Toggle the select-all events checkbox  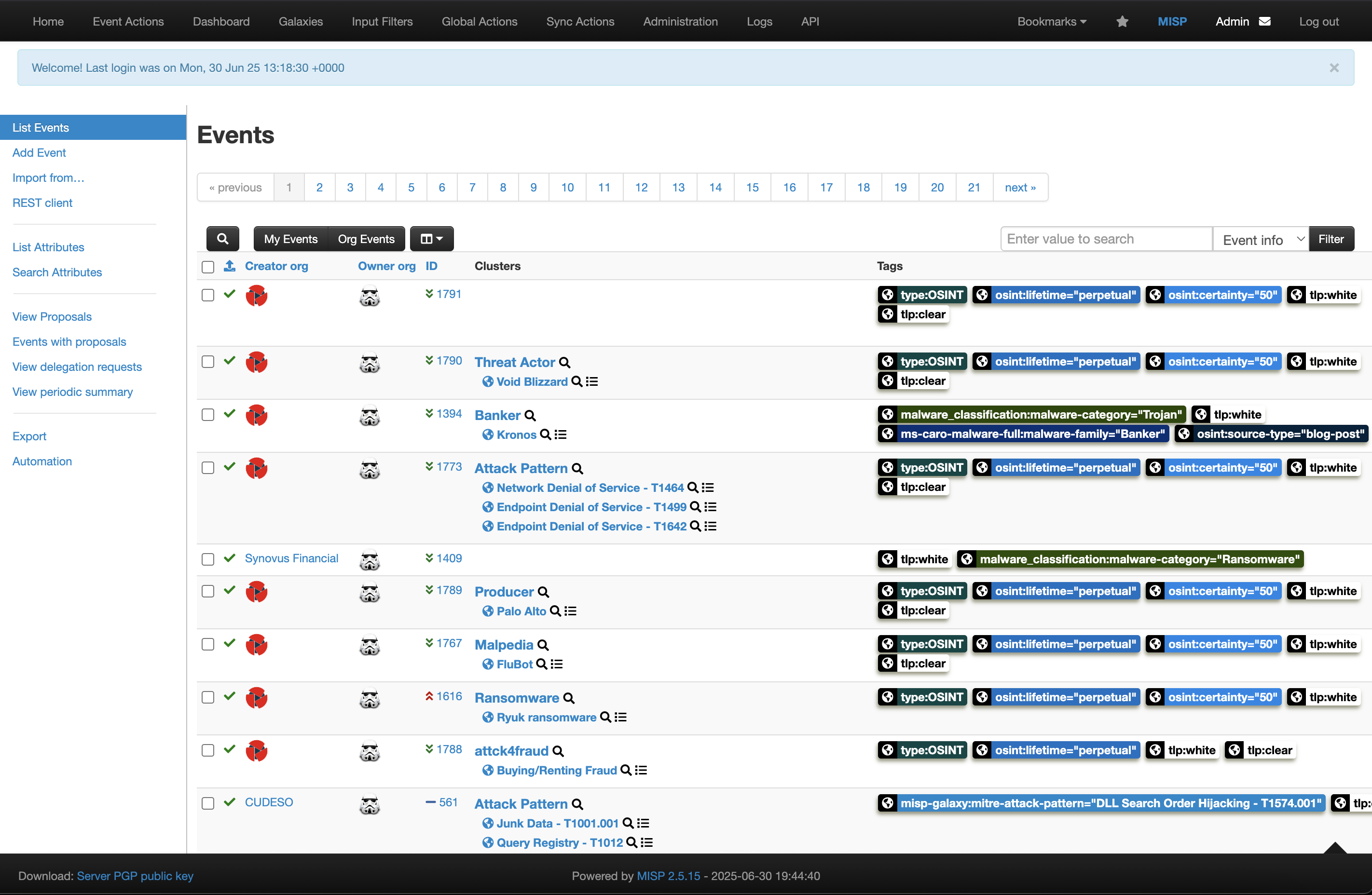pyautogui.click(x=208, y=267)
